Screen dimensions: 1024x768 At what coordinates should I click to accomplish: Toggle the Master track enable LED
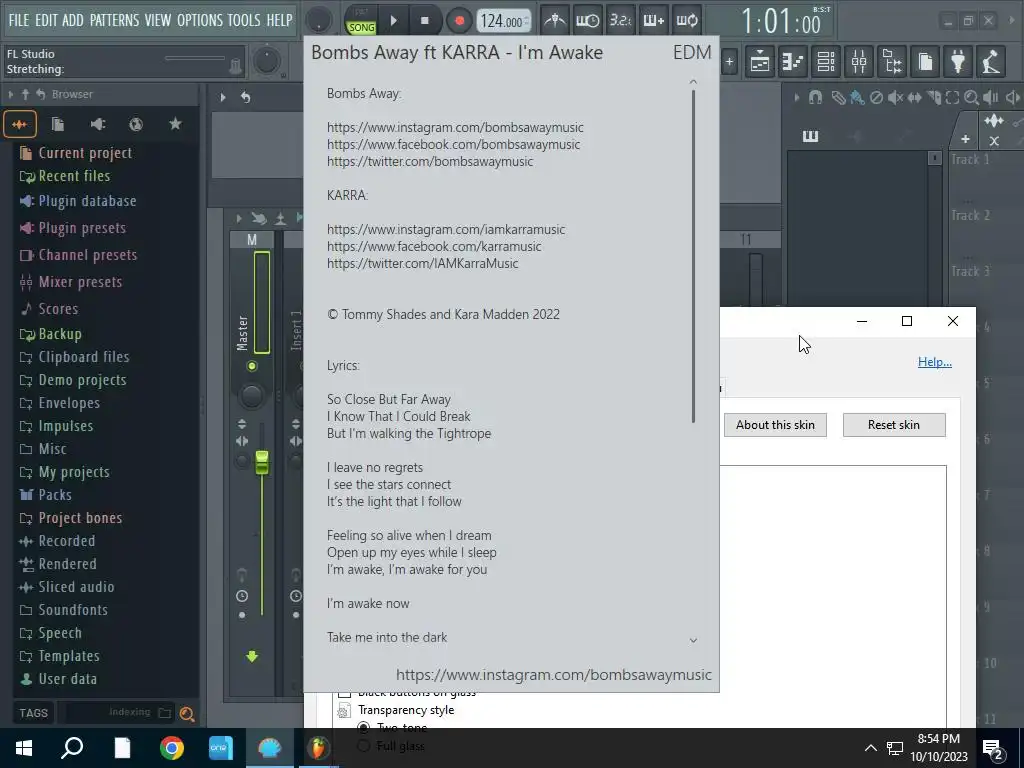click(251, 366)
